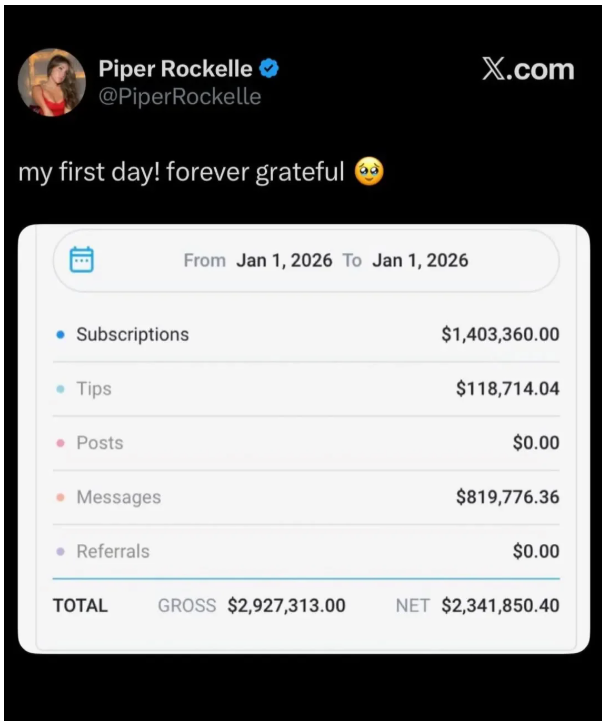Viewport: 607px width, 724px height.
Task: Select the To date Jan 1, 2026
Action: [x=420, y=260]
